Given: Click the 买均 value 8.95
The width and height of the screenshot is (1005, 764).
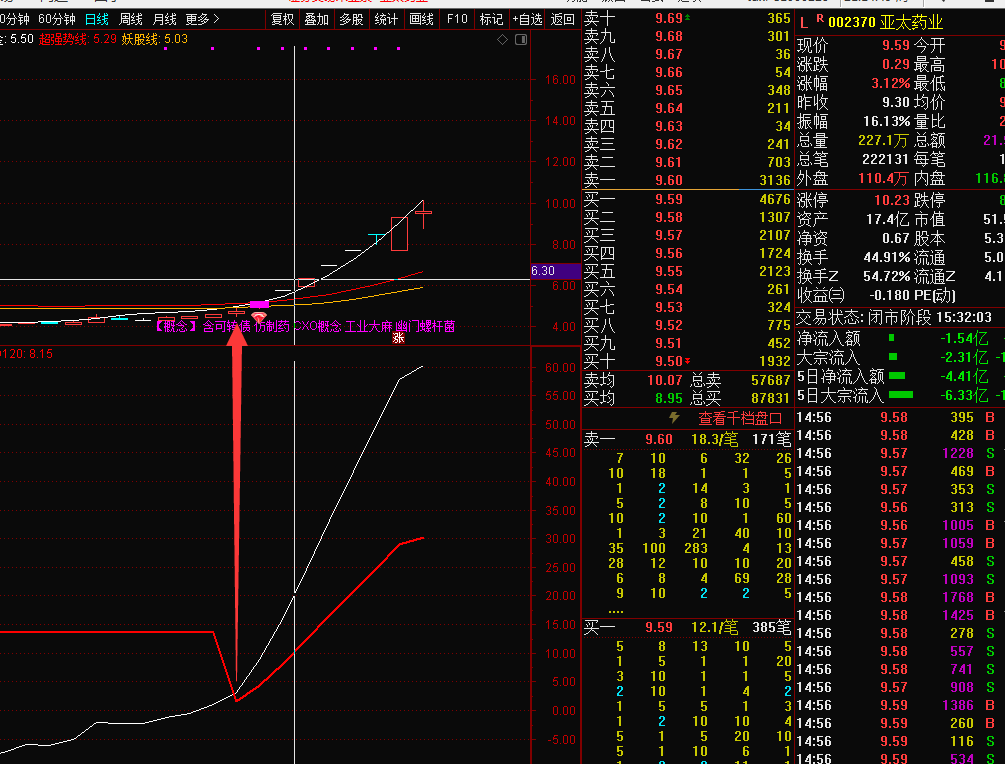Looking at the screenshot, I should (669, 398).
